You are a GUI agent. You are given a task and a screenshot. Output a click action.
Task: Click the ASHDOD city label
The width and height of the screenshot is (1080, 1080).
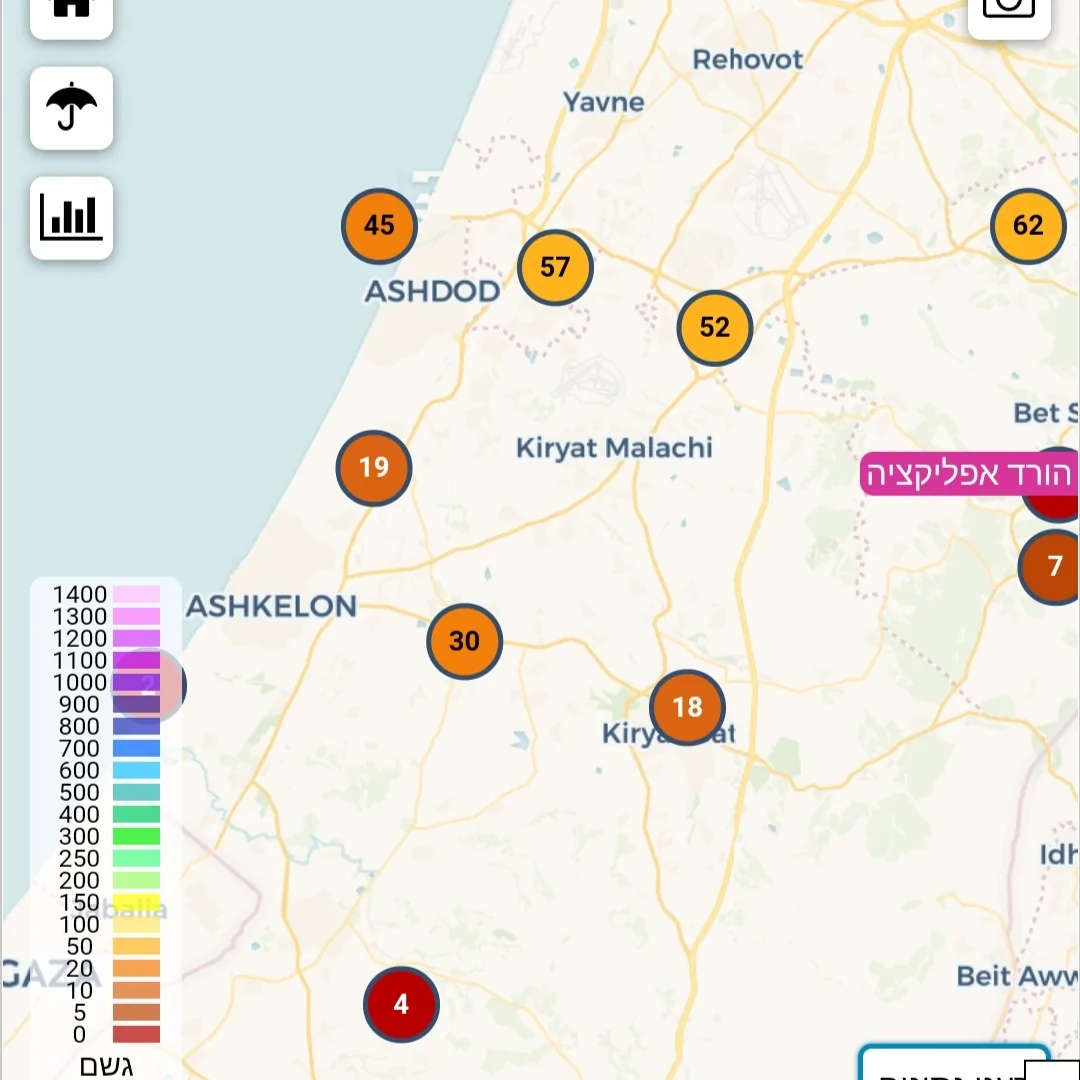coord(432,292)
